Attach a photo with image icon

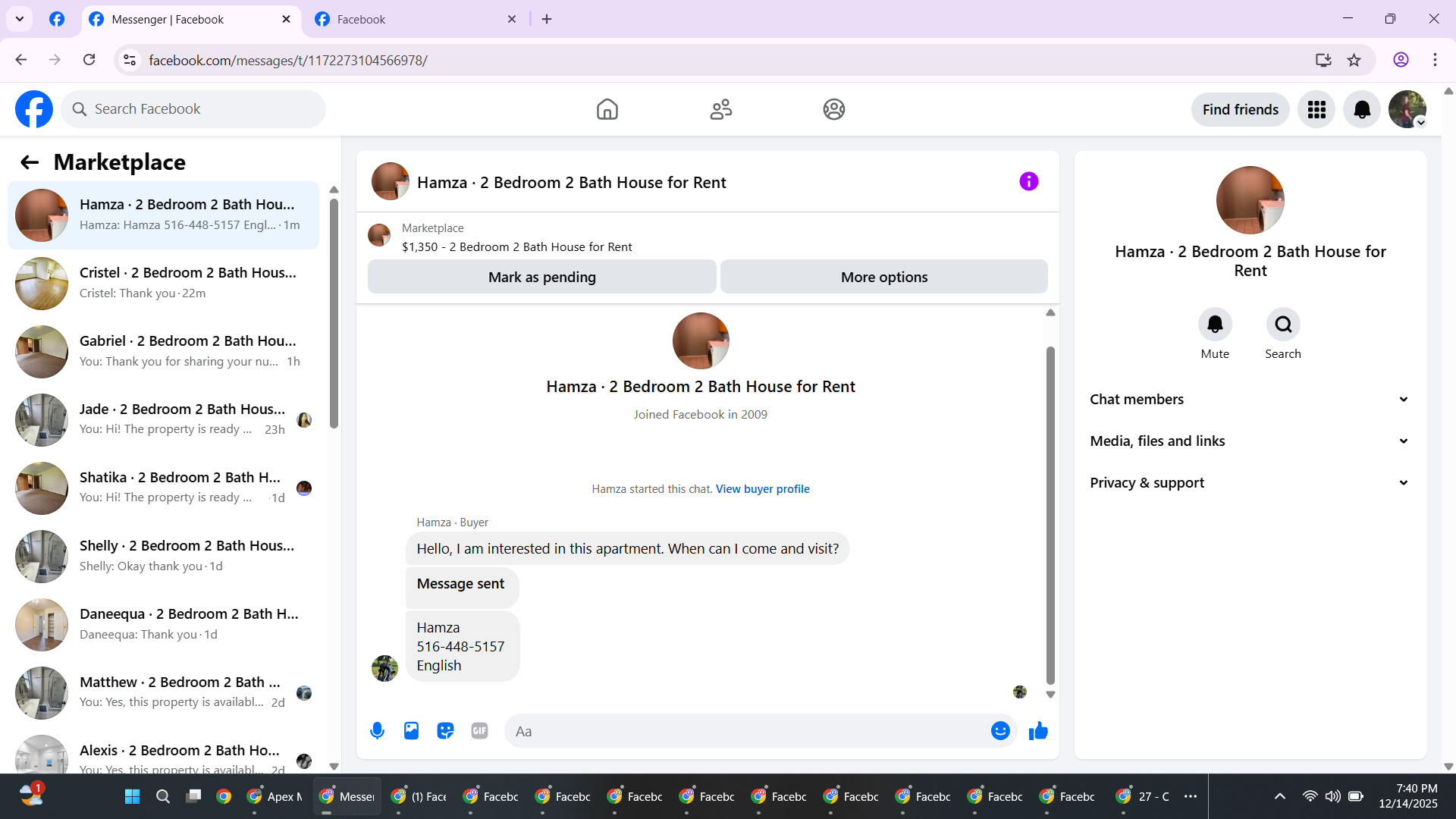(x=411, y=731)
